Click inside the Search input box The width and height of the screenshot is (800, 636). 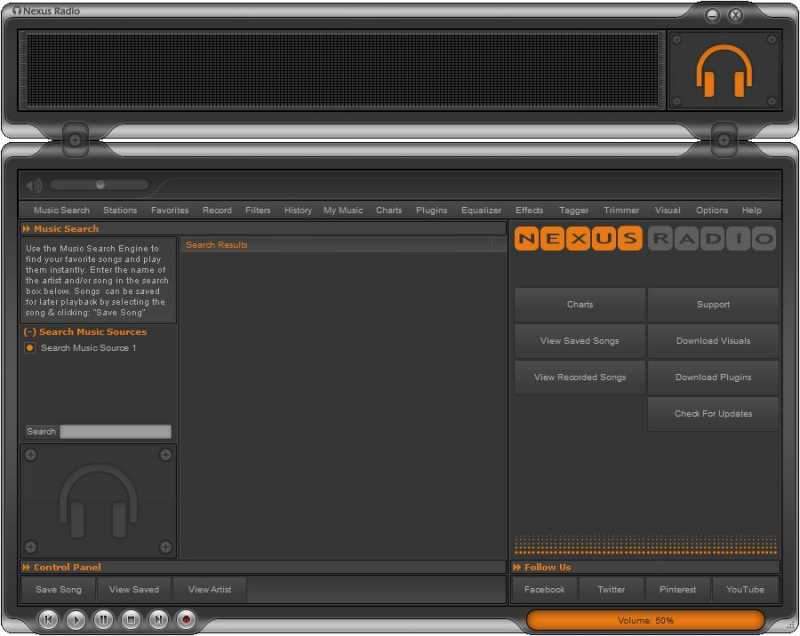115,431
